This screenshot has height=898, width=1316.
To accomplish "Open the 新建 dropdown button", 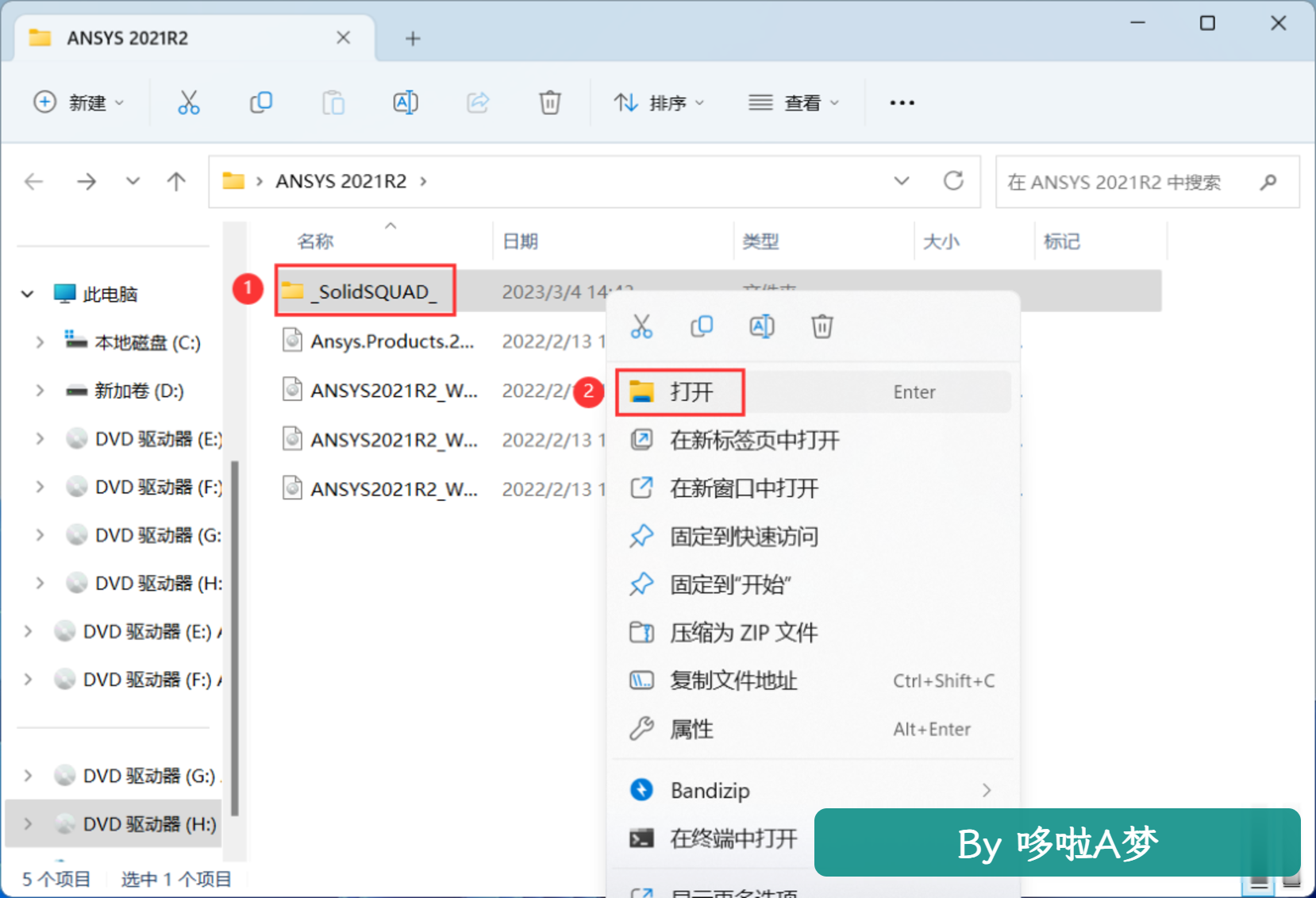I will point(79,102).
